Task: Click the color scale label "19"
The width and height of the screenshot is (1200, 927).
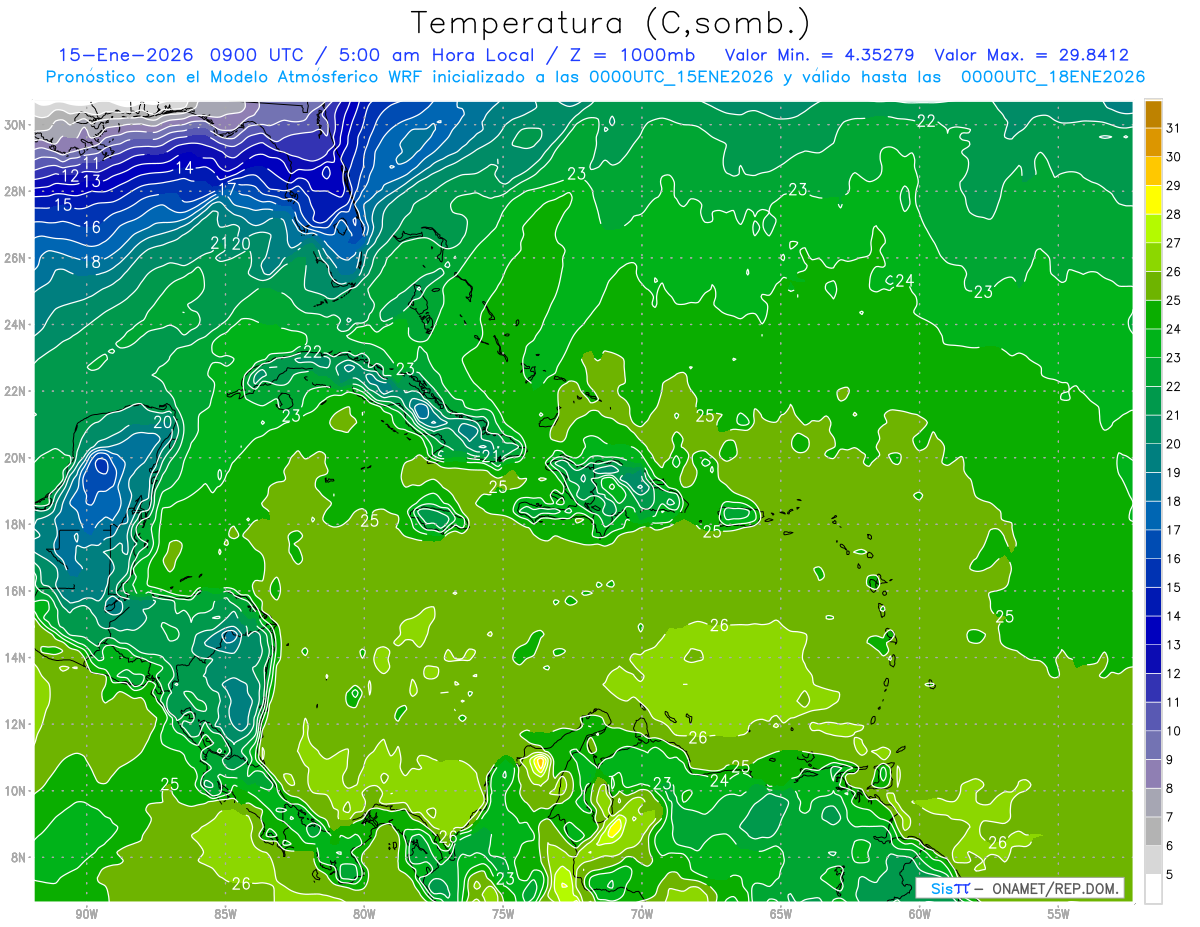Action: 1174,473
